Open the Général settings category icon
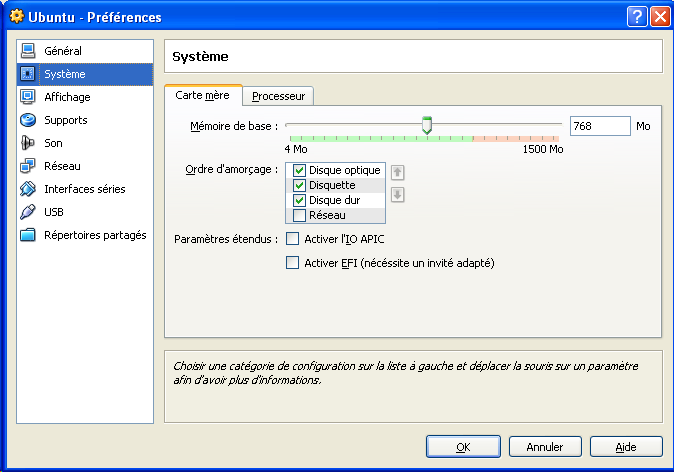The width and height of the screenshot is (674, 472). pos(28,51)
